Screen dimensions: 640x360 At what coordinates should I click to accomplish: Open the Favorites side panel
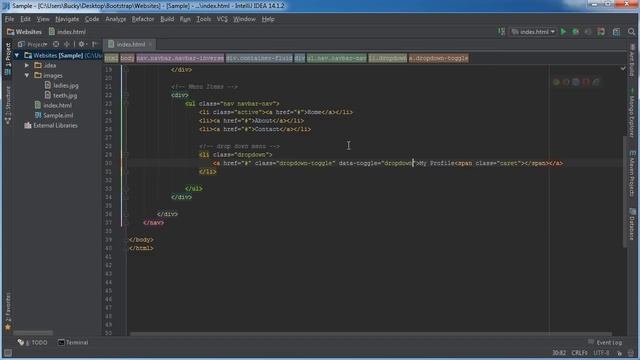8,311
